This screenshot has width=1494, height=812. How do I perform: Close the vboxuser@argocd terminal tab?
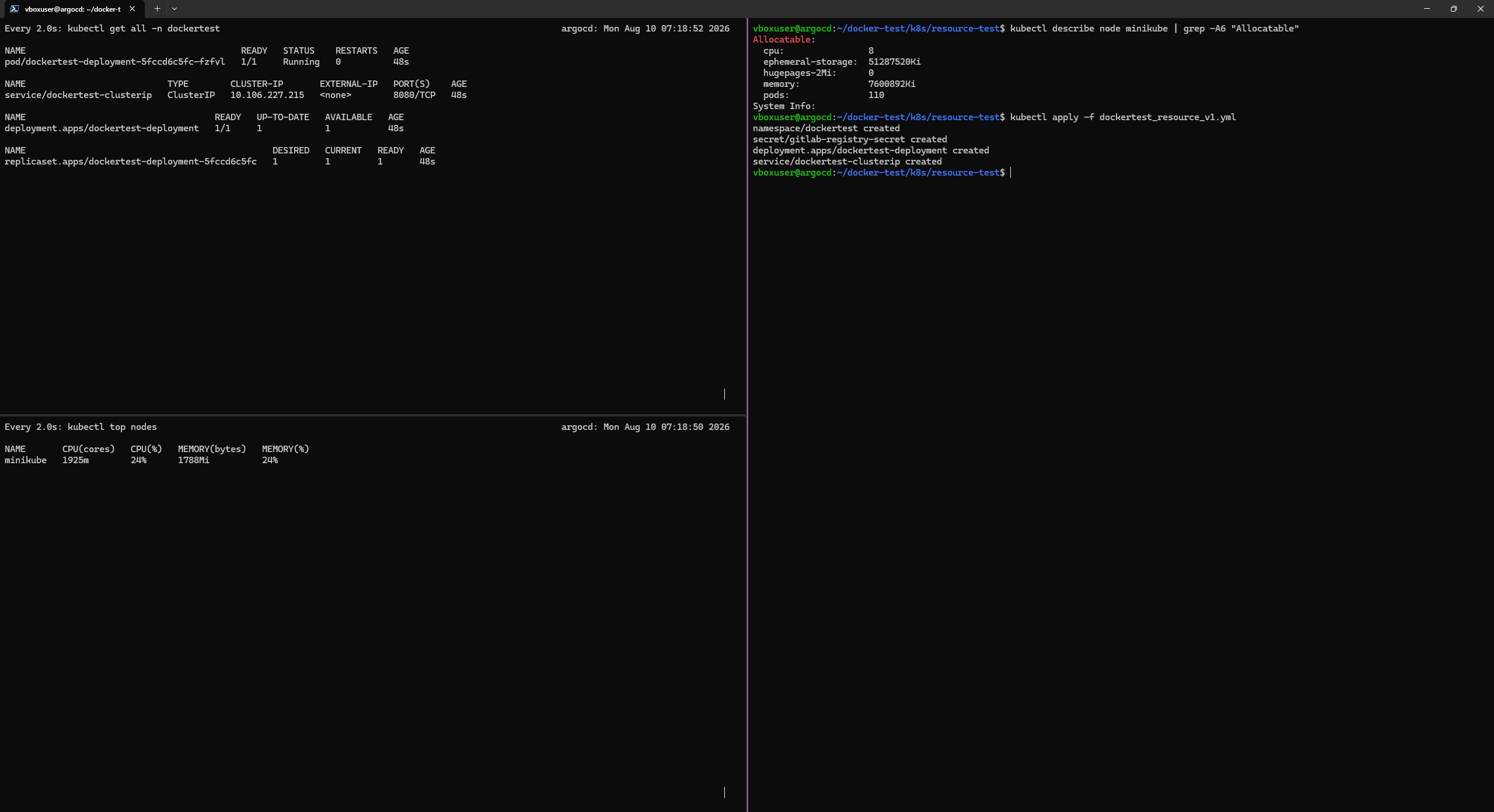(132, 9)
